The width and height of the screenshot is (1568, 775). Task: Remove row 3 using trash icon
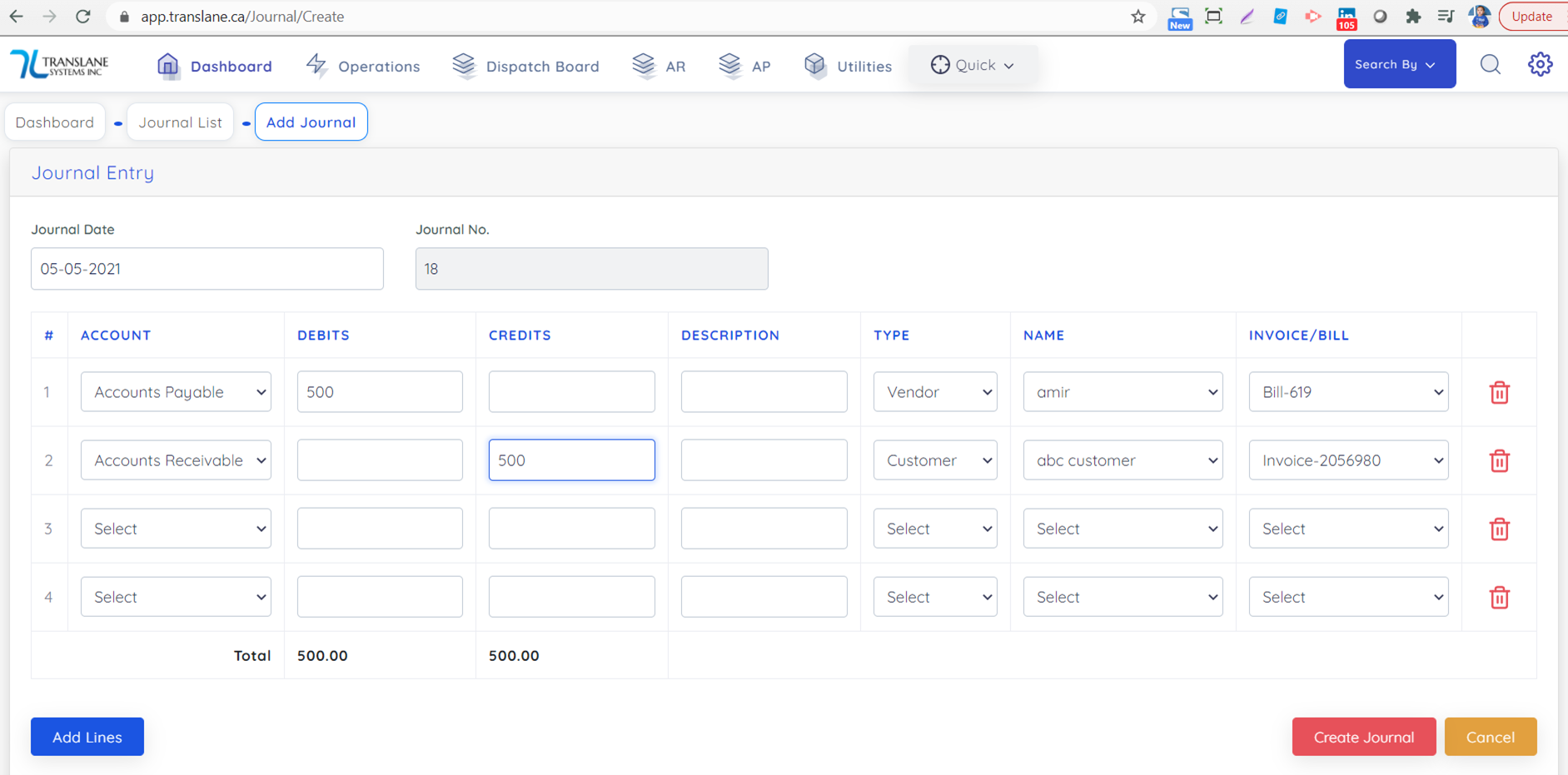click(1499, 529)
